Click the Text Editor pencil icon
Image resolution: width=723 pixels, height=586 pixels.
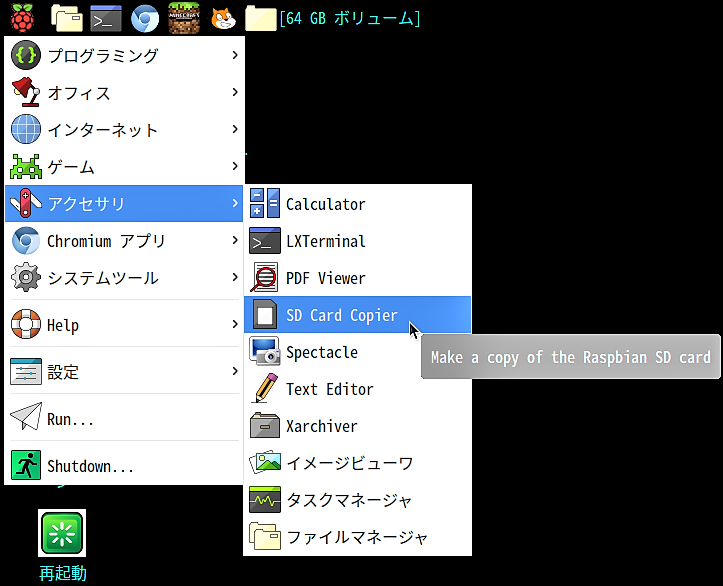pyautogui.click(x=267, y=389)
